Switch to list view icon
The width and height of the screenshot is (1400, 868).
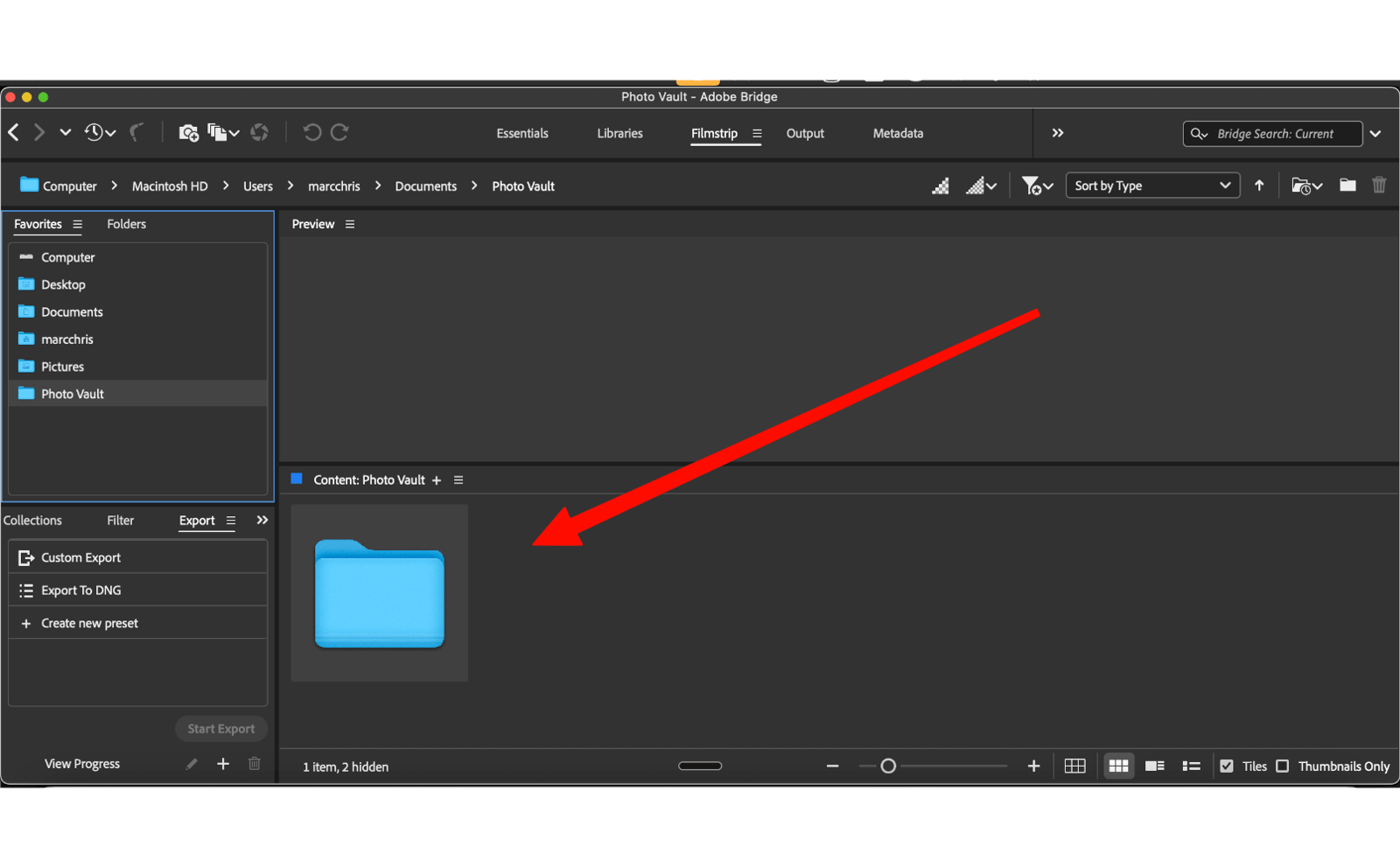click(1191, 766)
